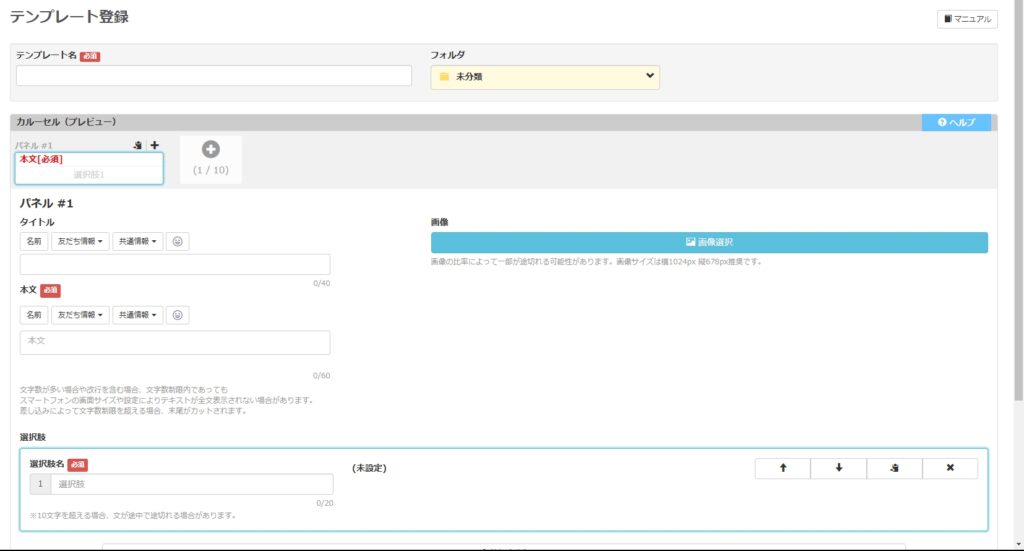1024x551 pixels.
Task: Click the テンプレート名 text field
Action: pos(214,76)
